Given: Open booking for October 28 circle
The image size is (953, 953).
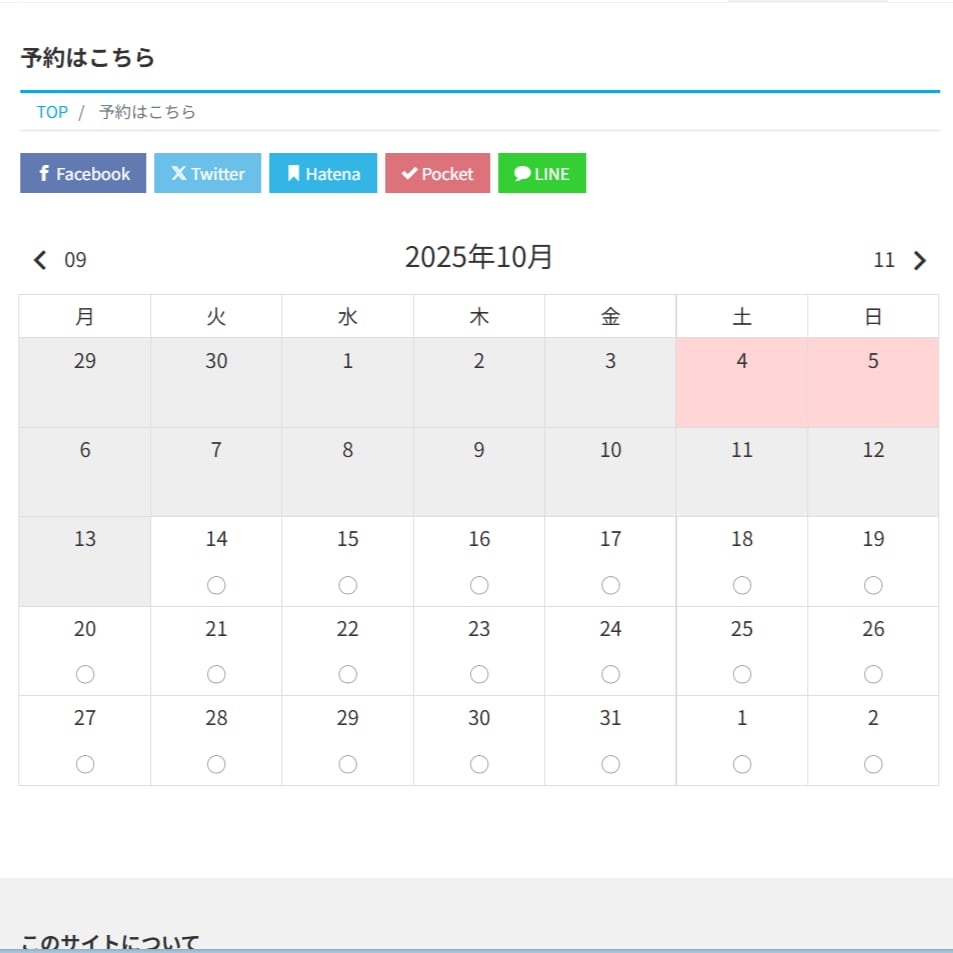Looking at the screenshot, I should [216, 764].
